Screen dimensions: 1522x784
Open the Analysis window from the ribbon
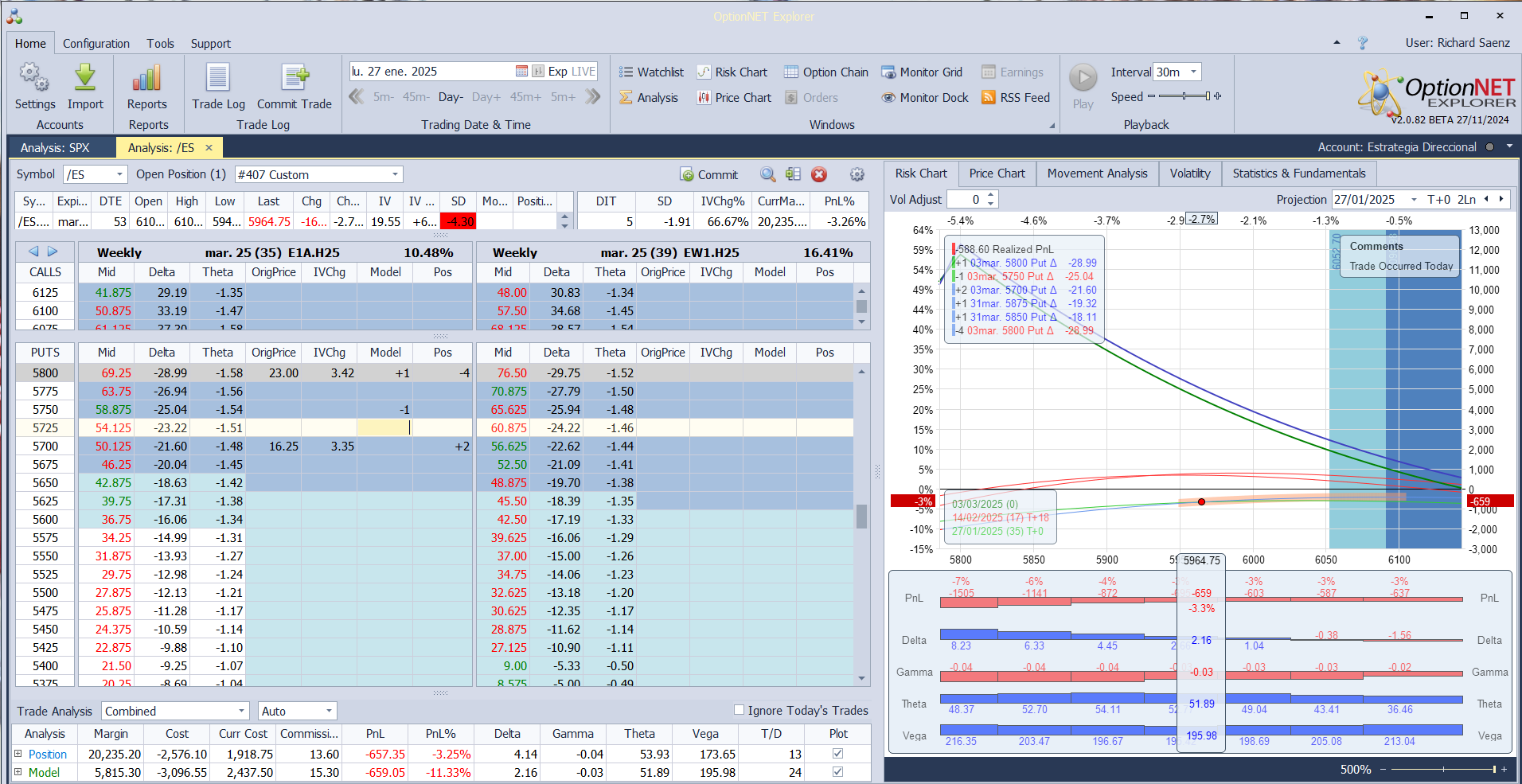coord(649,98)
